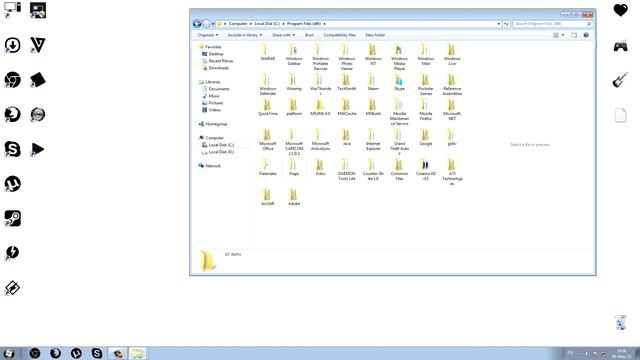Go to Computer in address breadcrumb

(x=238, y=24)
